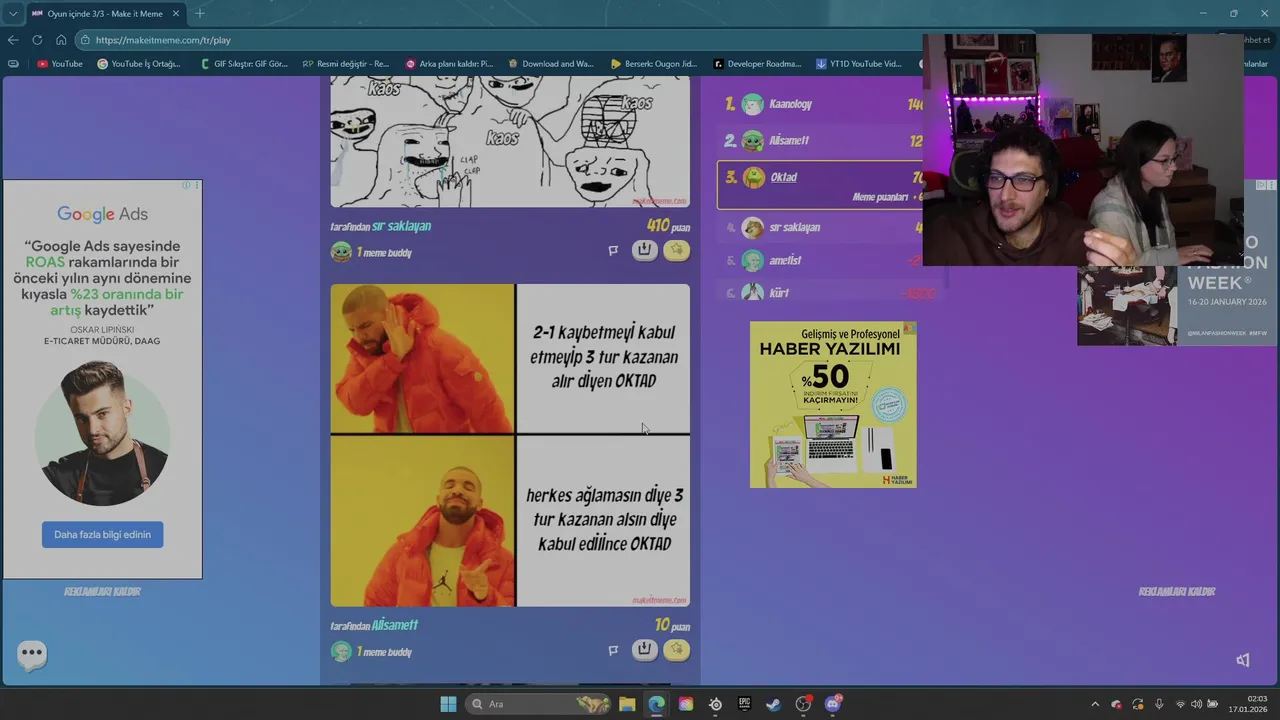Open the YouTube bookmark
This screenshot has height=720, width=1280.
tap(60, 64)
